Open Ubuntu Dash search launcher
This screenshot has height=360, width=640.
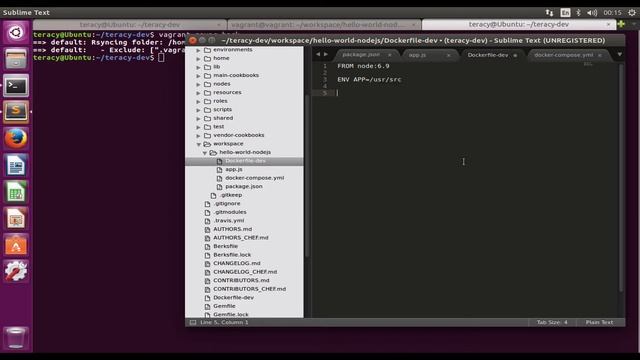[16, 32]
